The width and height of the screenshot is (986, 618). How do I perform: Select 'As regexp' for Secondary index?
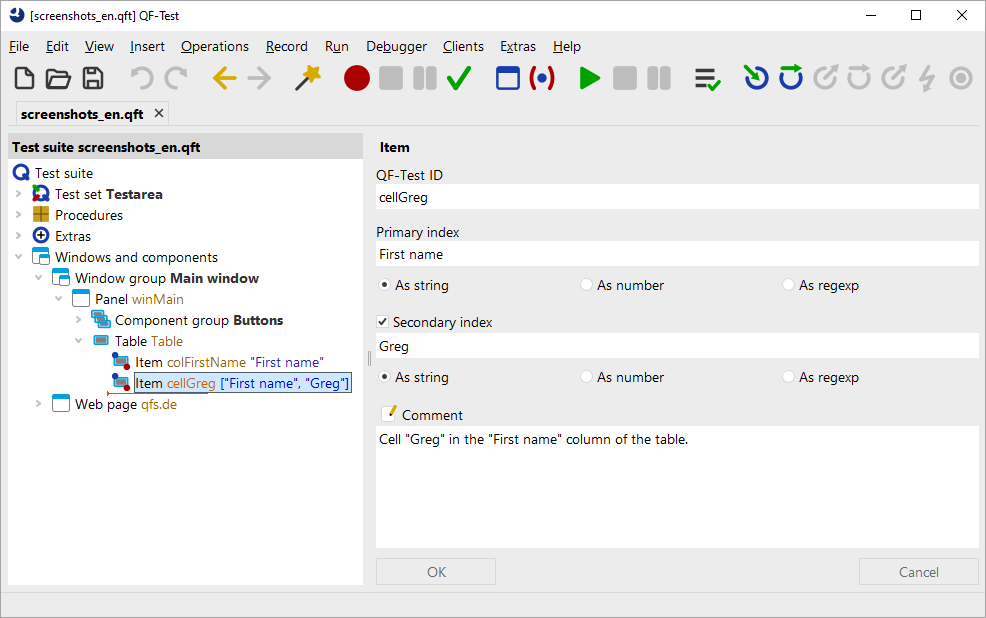[x=821, y=377]
